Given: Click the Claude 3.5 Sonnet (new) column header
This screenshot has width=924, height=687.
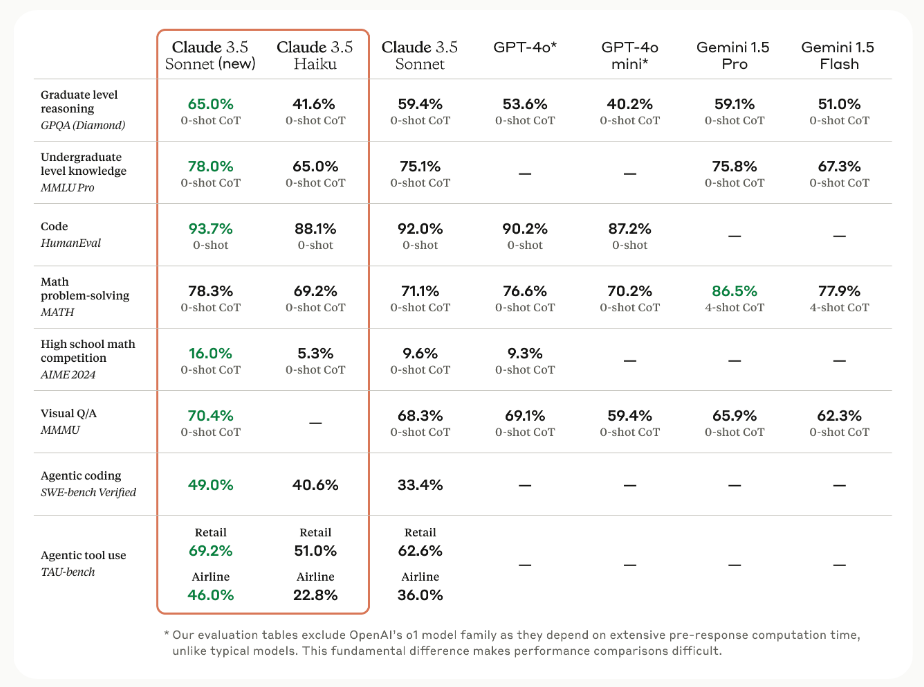Looking at the screenshot, I should (210, 55).
